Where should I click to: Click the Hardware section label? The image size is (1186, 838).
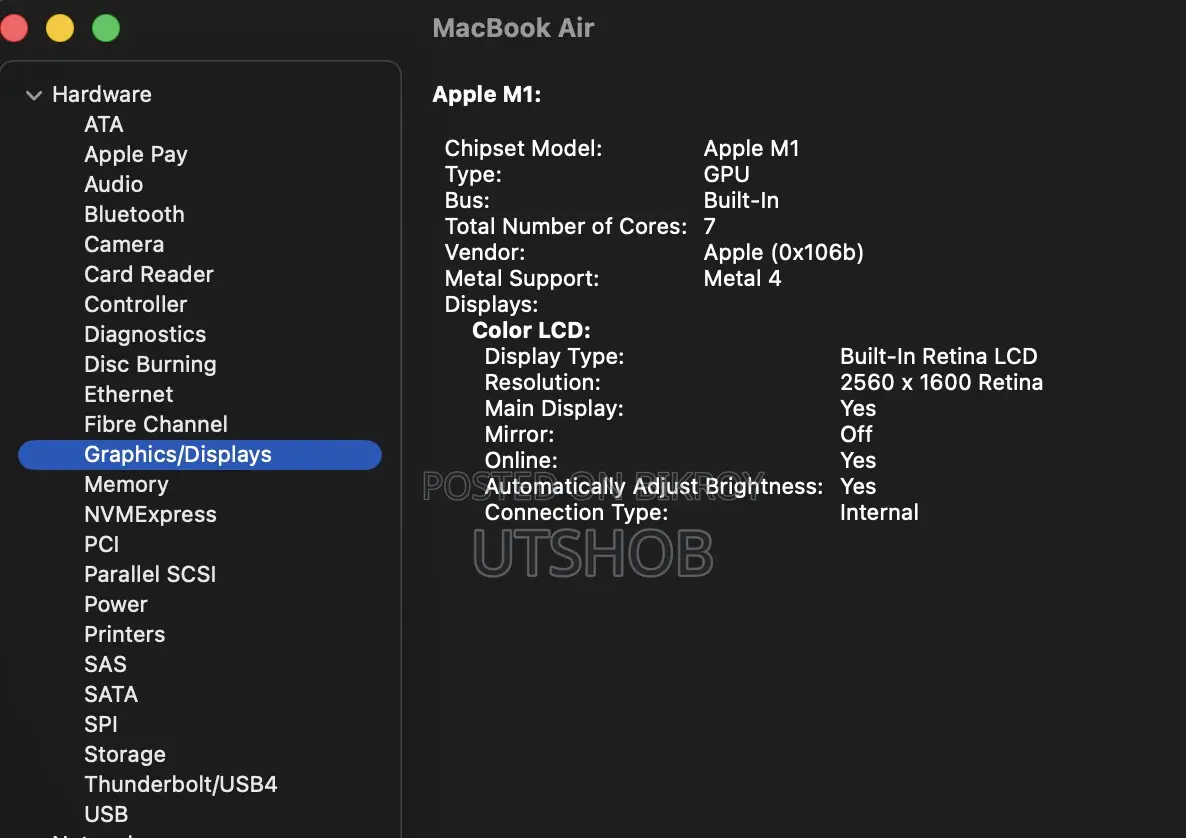coord(102,95)
